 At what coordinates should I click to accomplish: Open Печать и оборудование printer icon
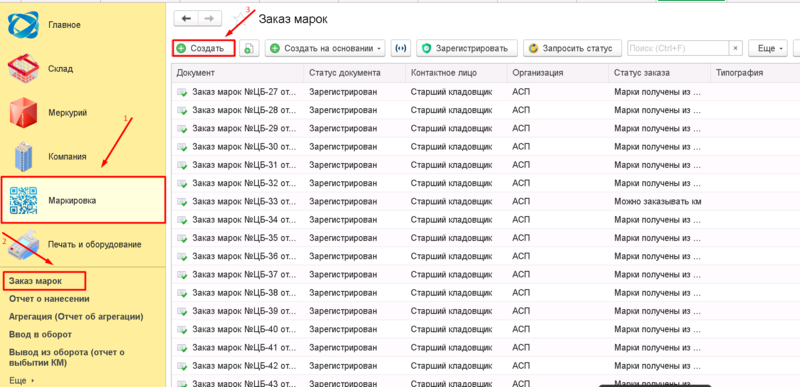click(x=23, y=244)
